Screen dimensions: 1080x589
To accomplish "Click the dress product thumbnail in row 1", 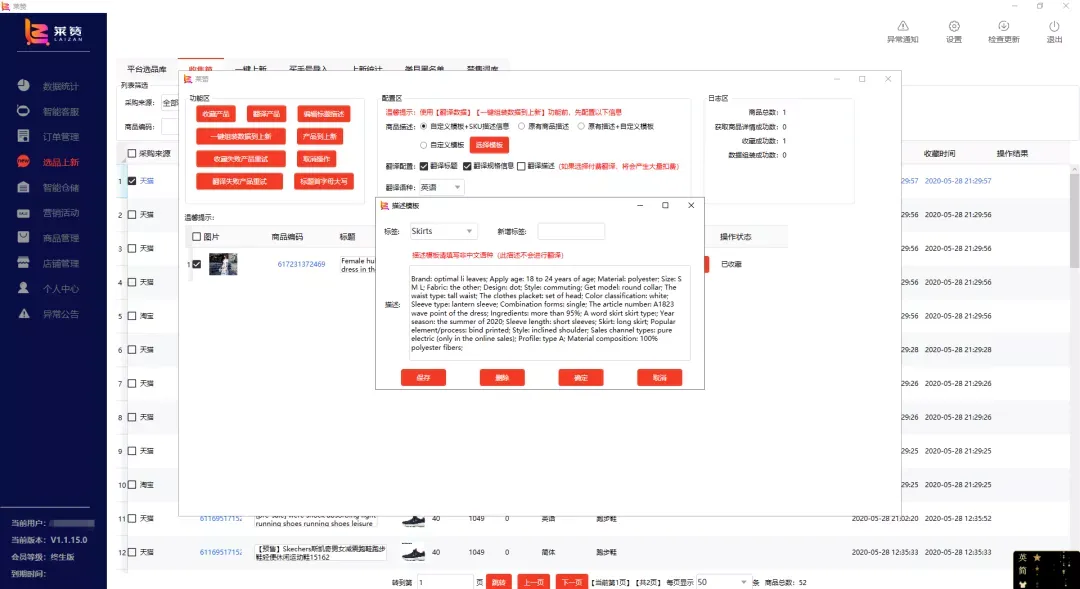I will 223,264.
